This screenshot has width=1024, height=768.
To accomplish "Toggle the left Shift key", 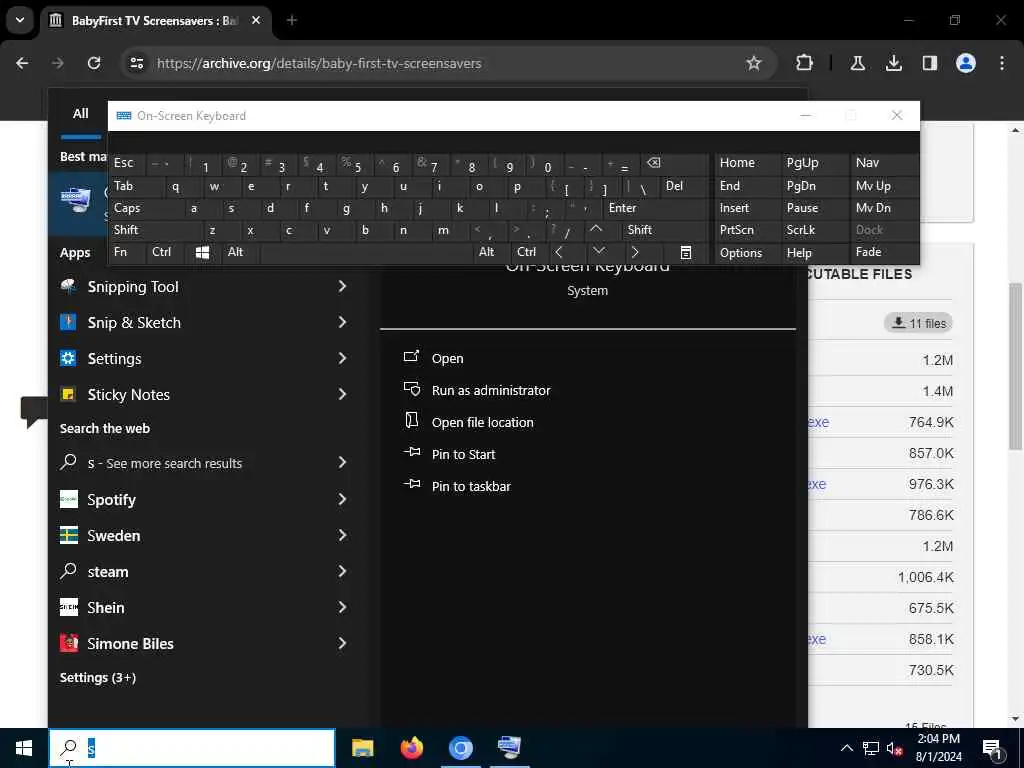I will [155, 230].
